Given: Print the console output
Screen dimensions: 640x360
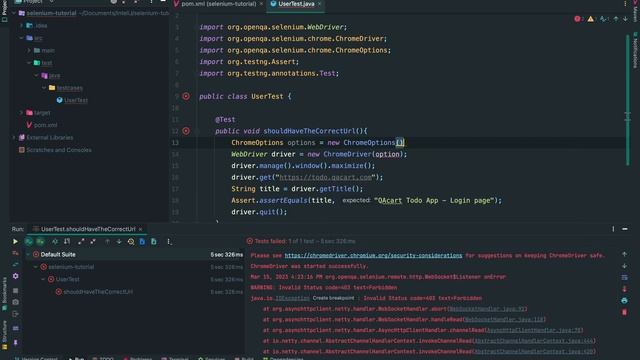Looking at the screenshot, I should [x=624, y=300].
